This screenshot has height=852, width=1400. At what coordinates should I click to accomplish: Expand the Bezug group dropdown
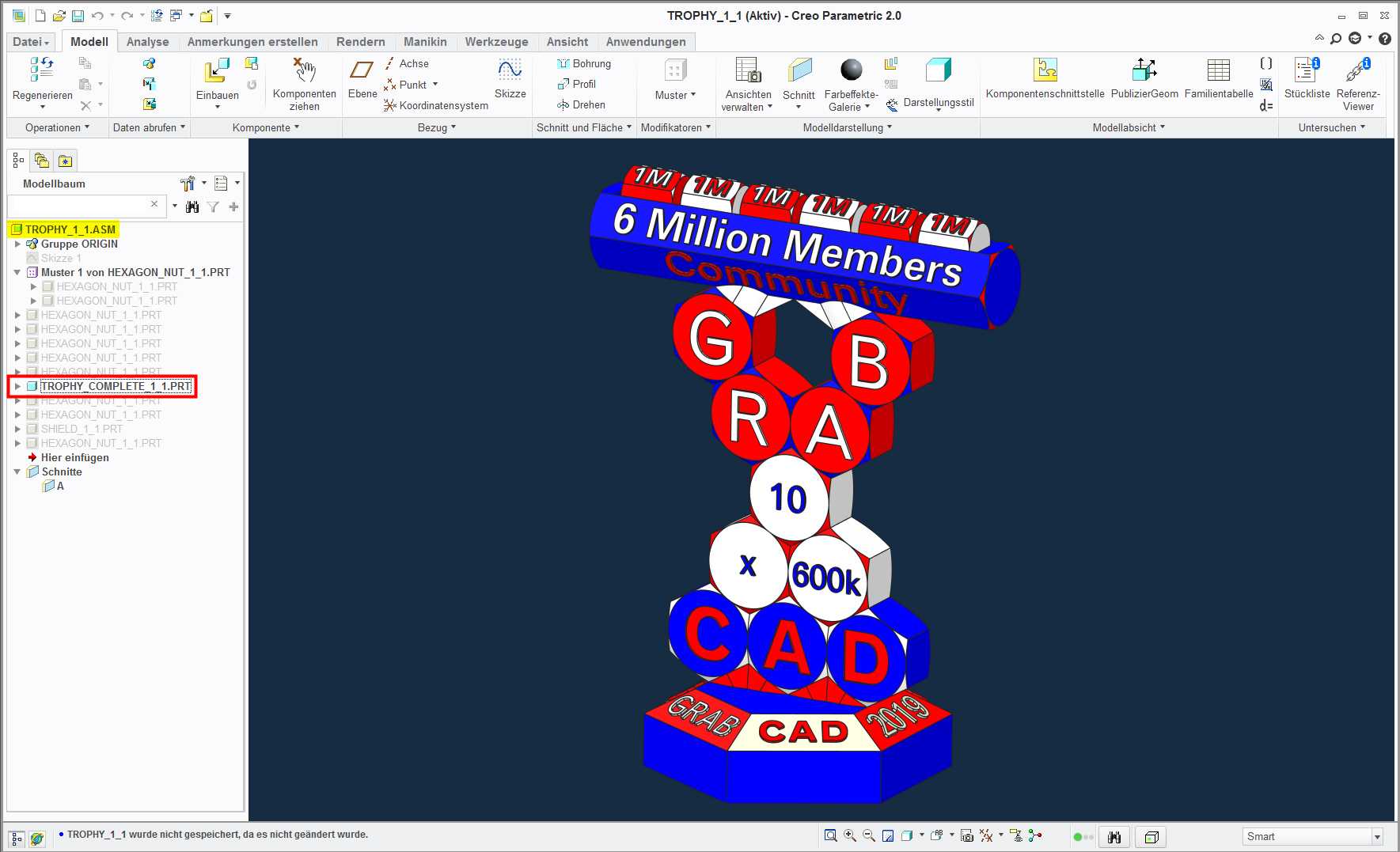[437, 127]
